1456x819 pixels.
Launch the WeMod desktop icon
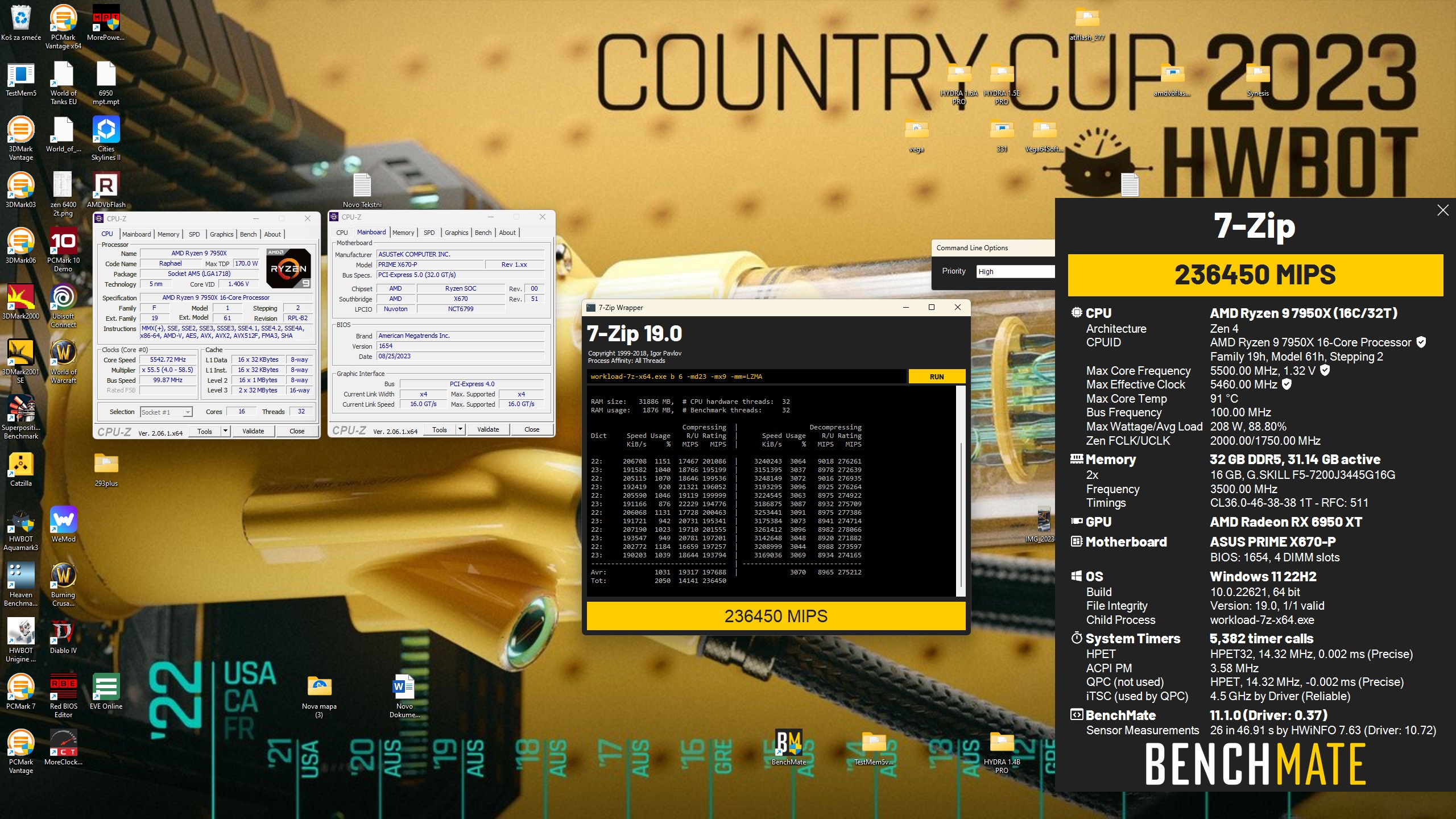coord(63,524)
